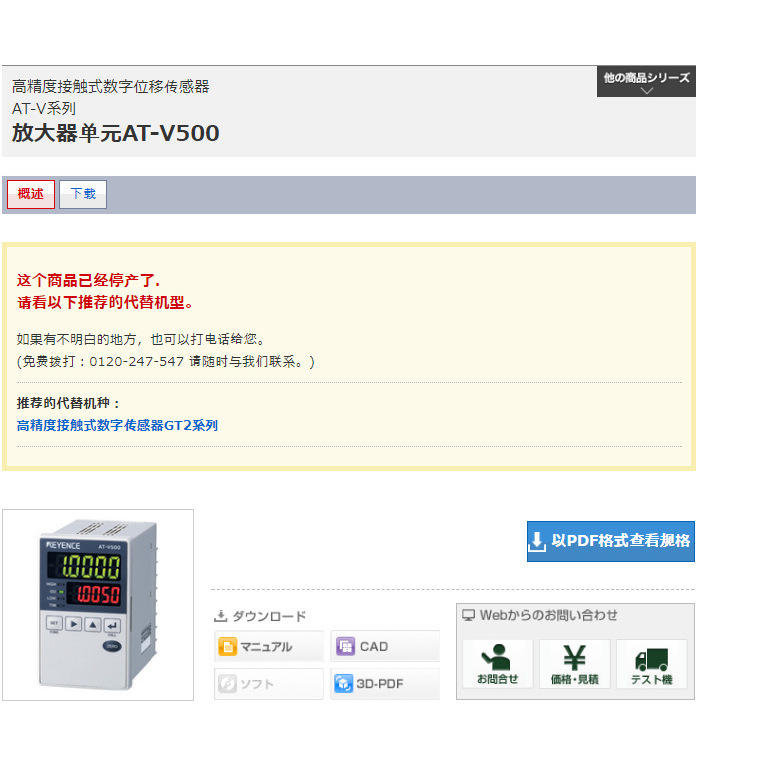782x782 pixels.
Task: Click the purple CAD icon
Action: [345, 646]
